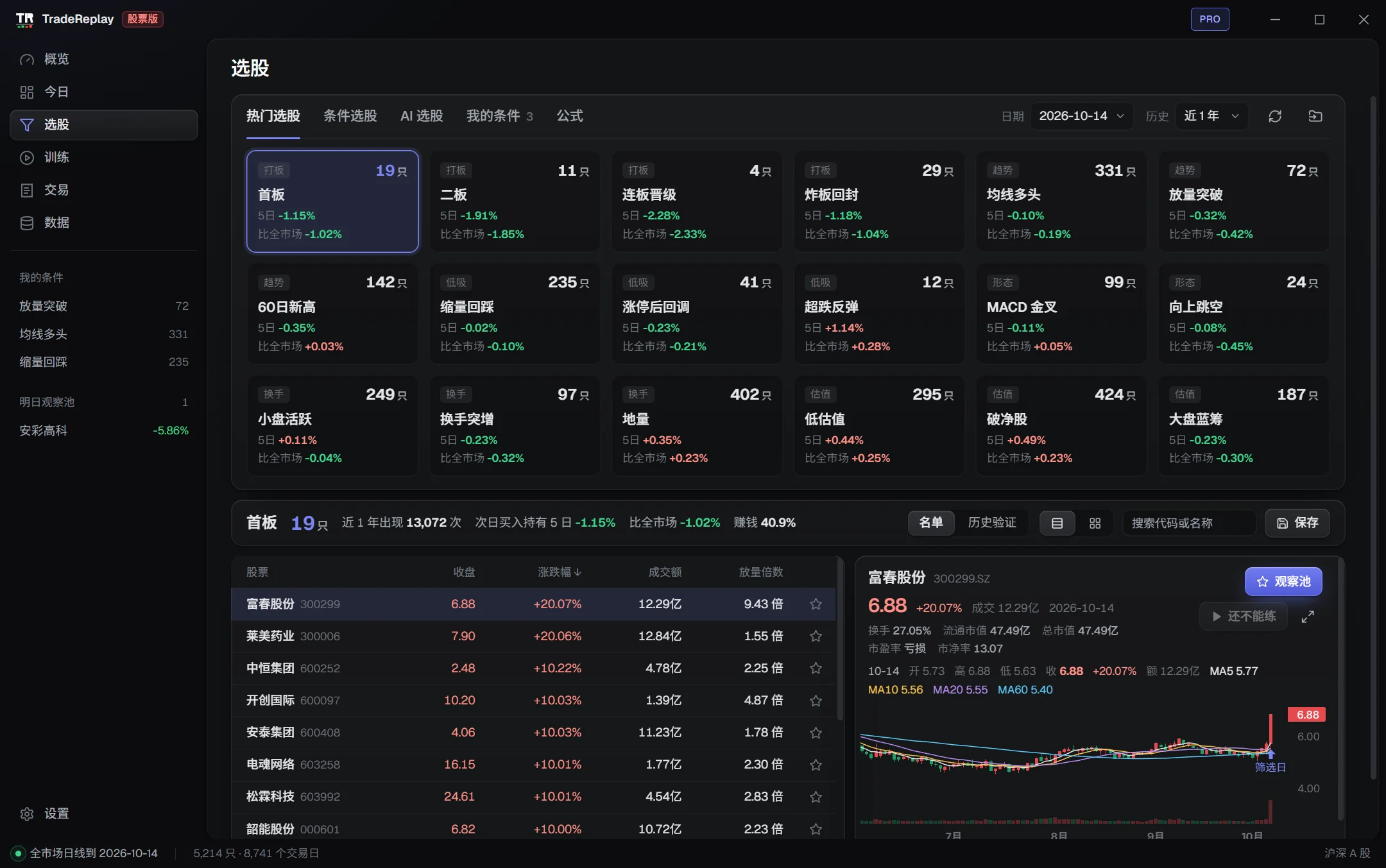Switch to 条件选股 tab
Viewport: 1386px width, 868px height.
350,116
